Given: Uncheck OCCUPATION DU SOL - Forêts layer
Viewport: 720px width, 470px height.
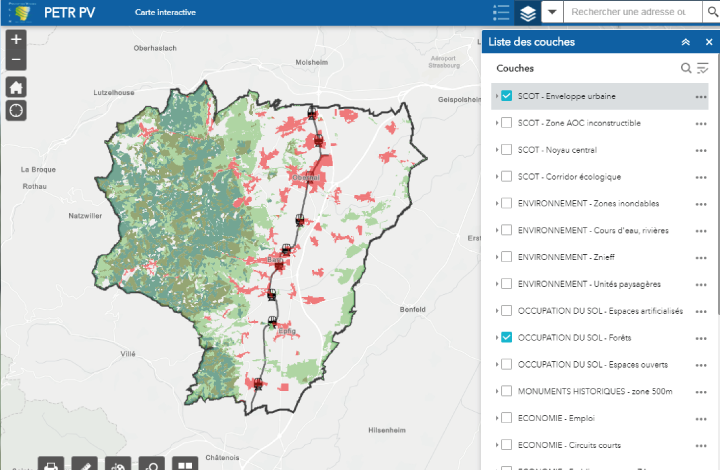Looking at the screenshot, I should coord(506,337).
